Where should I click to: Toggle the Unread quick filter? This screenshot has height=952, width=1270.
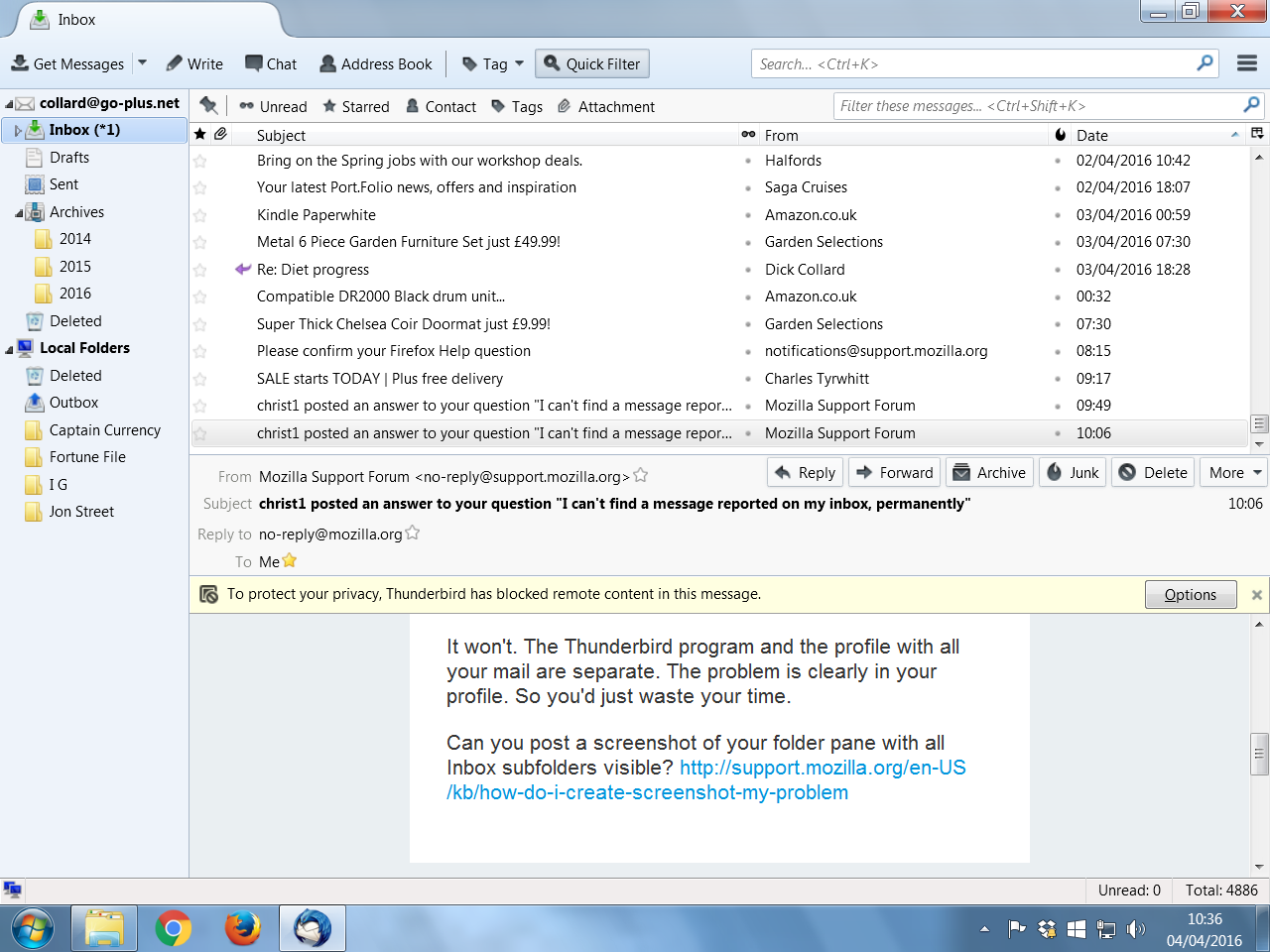click(273, 106)
